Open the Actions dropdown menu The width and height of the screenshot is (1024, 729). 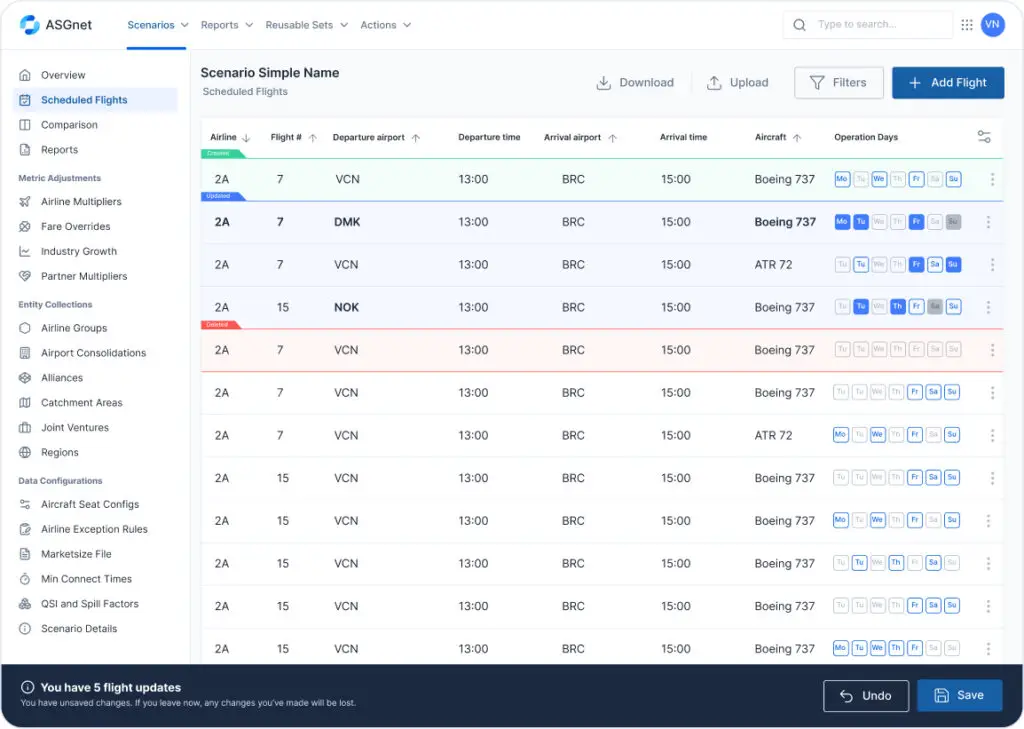pos(385,25)
